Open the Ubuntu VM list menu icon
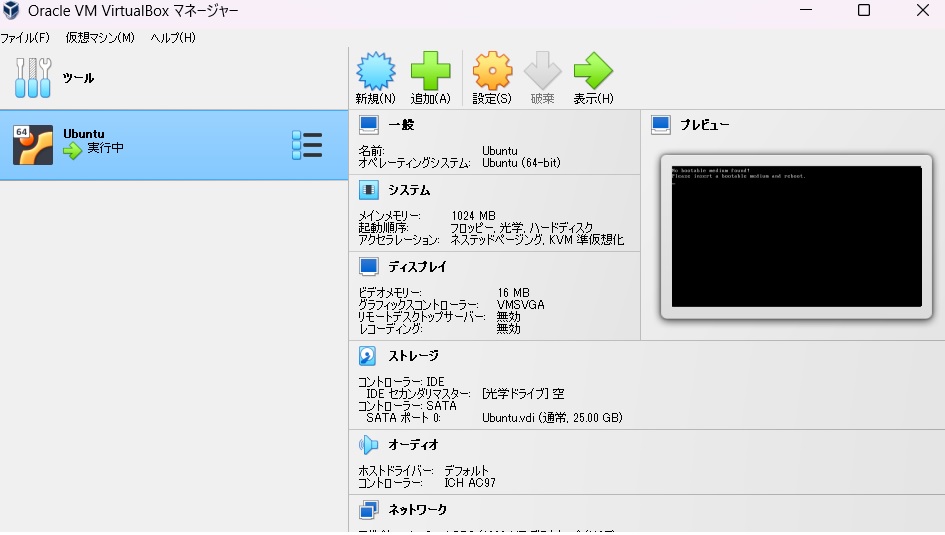This screenshot has width=945, height=535. (x=307, y=145)
